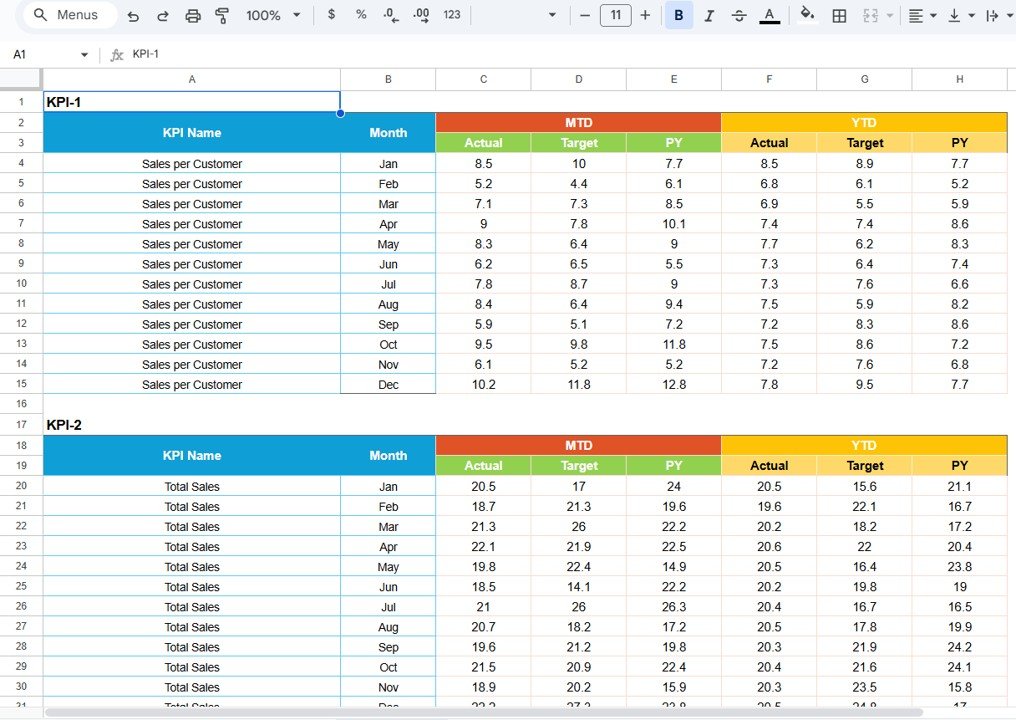Viewport: 1016px width, 720px height.
Task: Redo the last action
Action: click(x=163, y=15)
